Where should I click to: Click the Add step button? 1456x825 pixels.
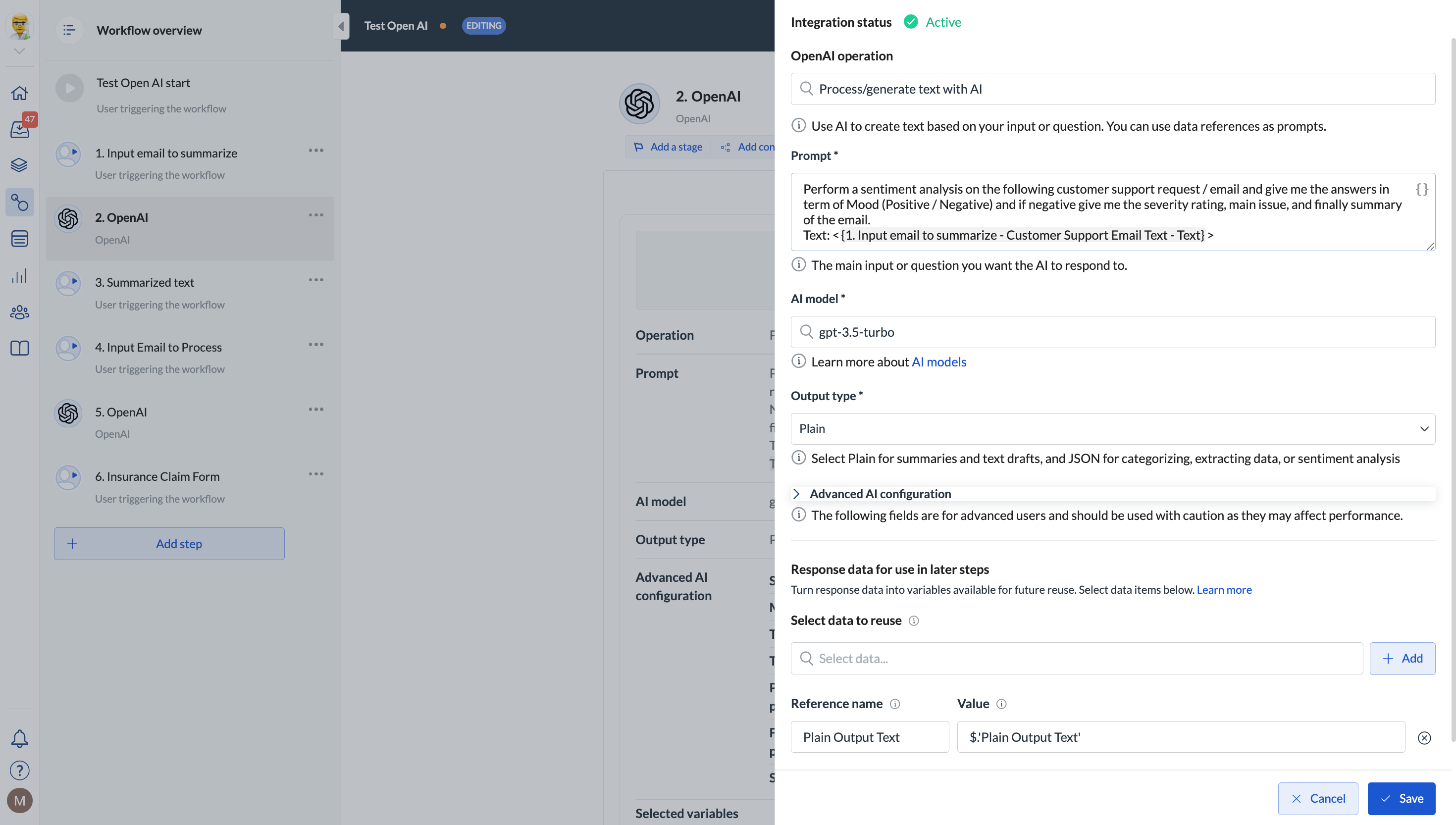[x=169, y=543]
